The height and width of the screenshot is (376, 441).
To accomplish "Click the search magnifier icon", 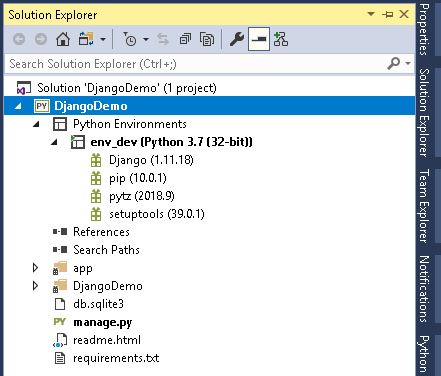I will coord(394,63).
